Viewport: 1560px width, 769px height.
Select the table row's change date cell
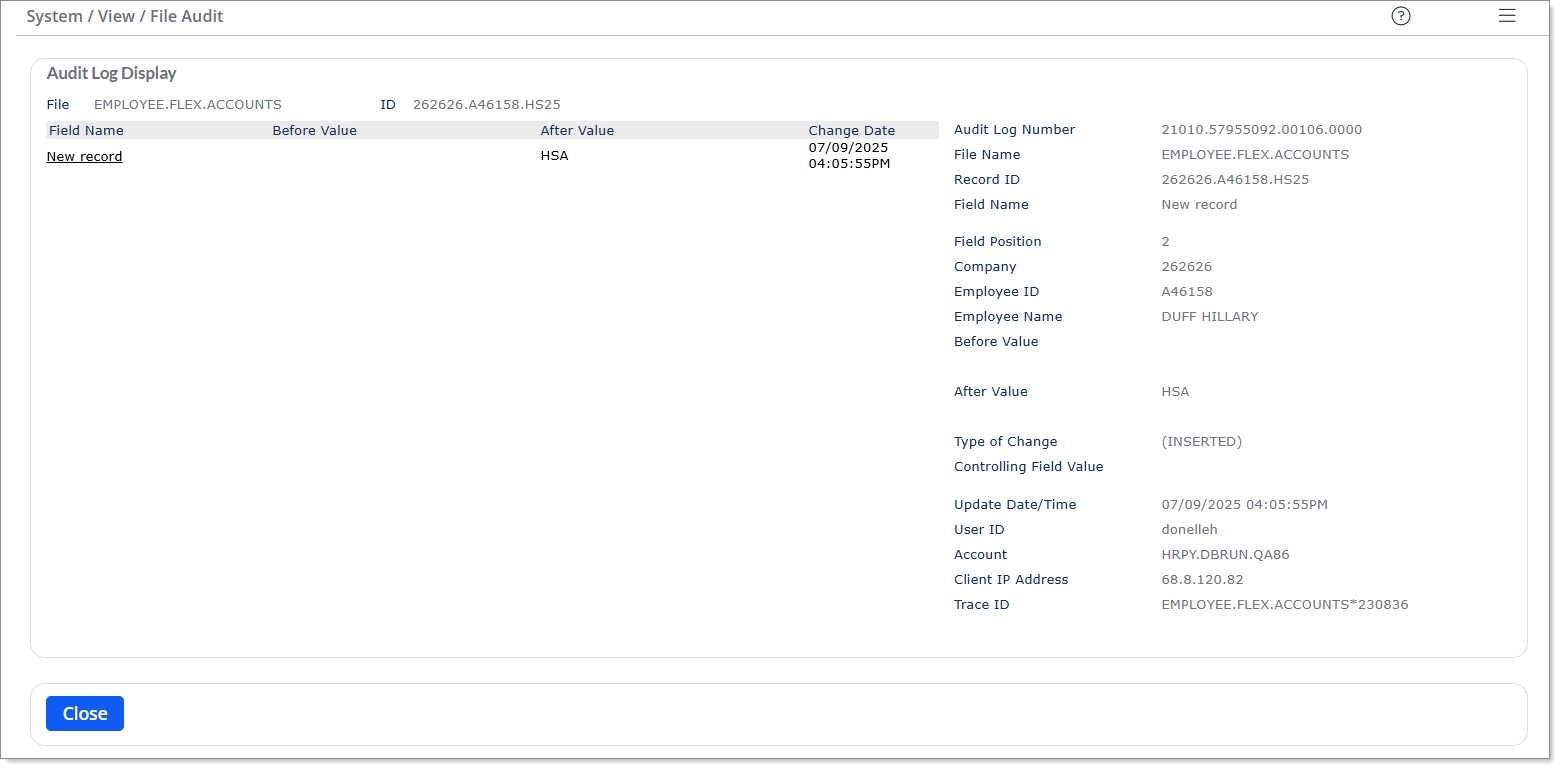(849, 155)
